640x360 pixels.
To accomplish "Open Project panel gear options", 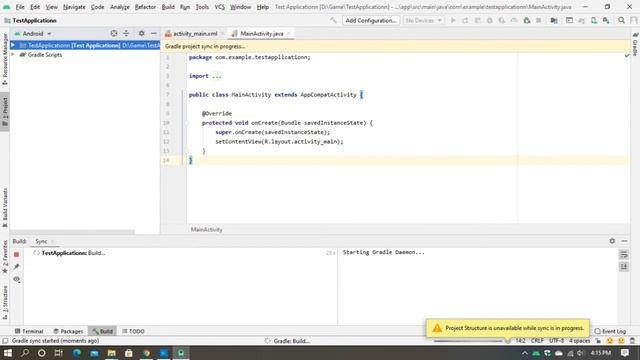I will (141, 33).
